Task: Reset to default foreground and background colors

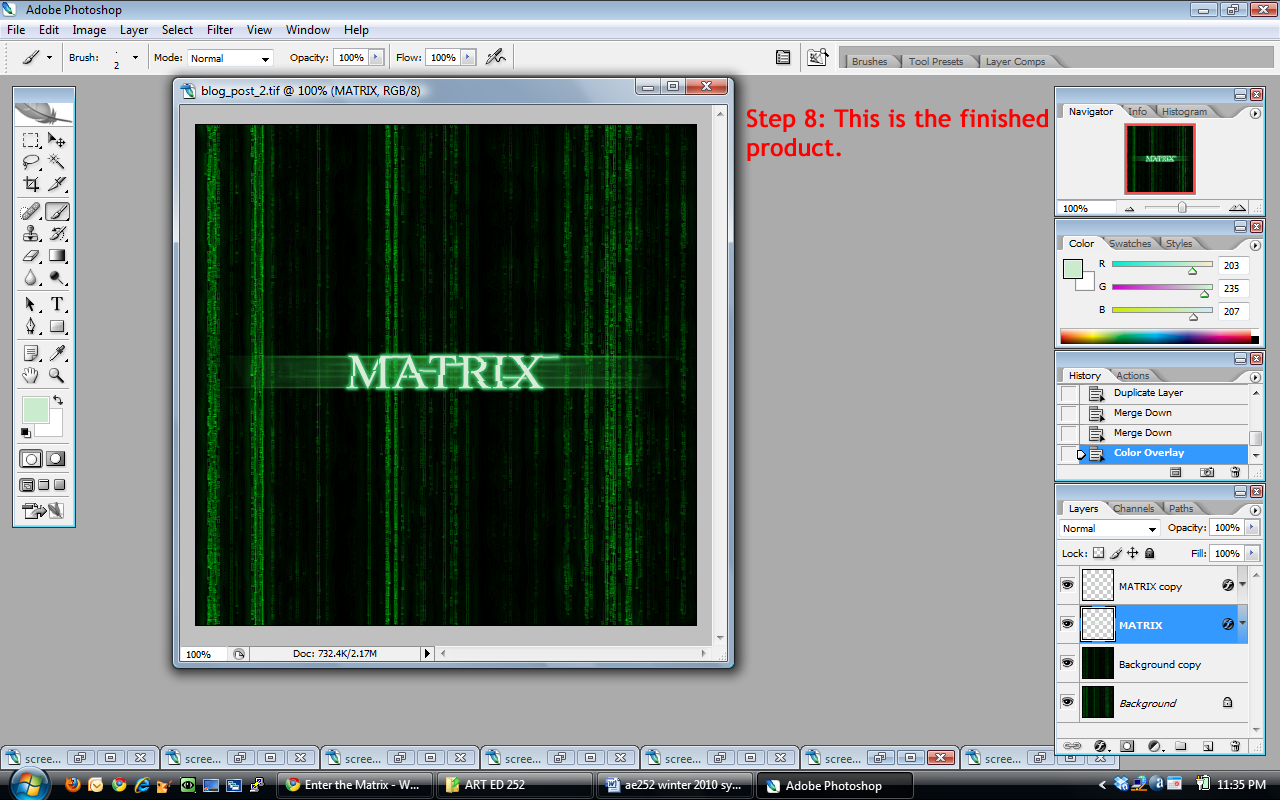Action: click(25, 433)
